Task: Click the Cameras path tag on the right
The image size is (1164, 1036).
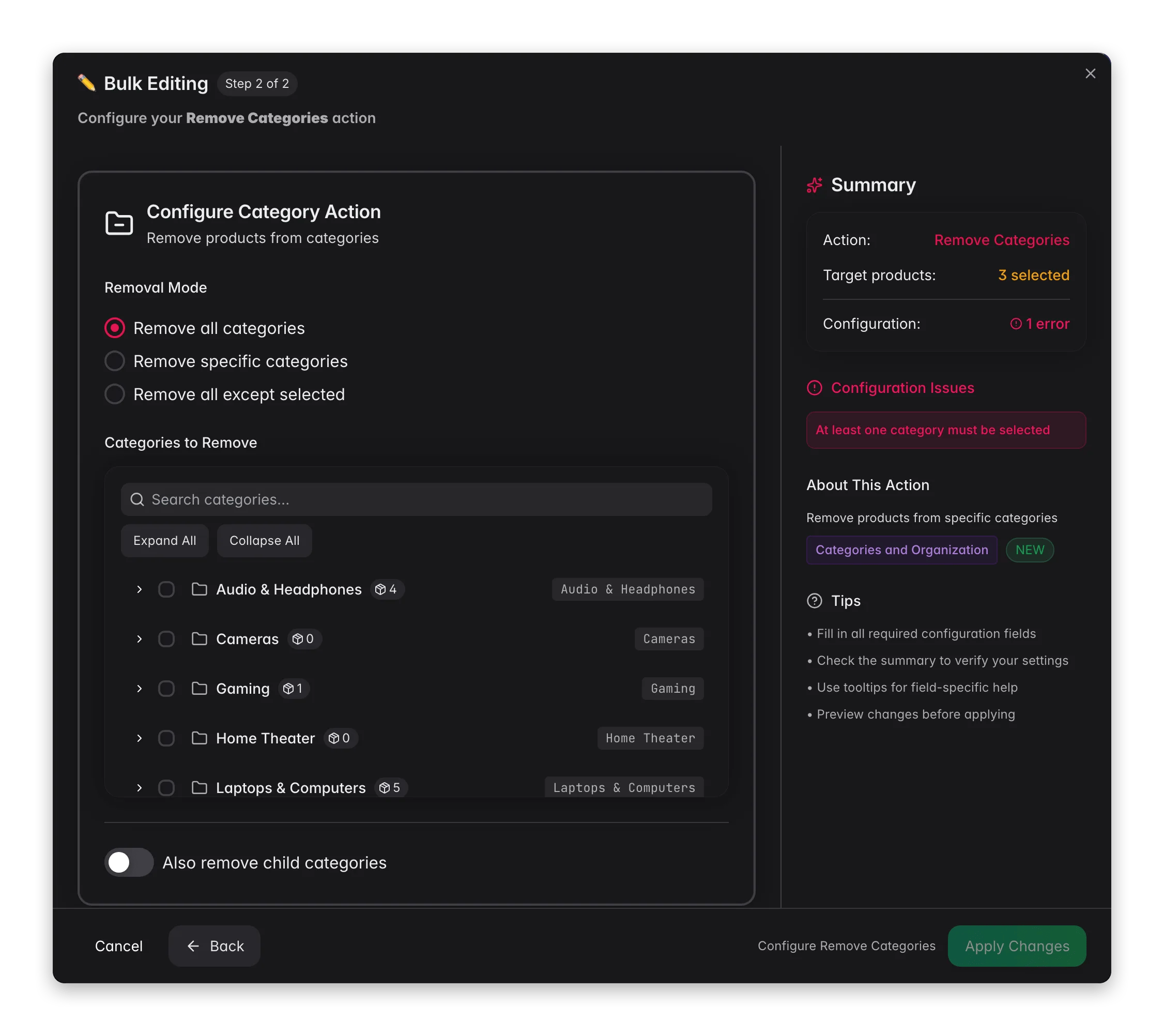Action: pyautogui.click(x=669, y=638)
